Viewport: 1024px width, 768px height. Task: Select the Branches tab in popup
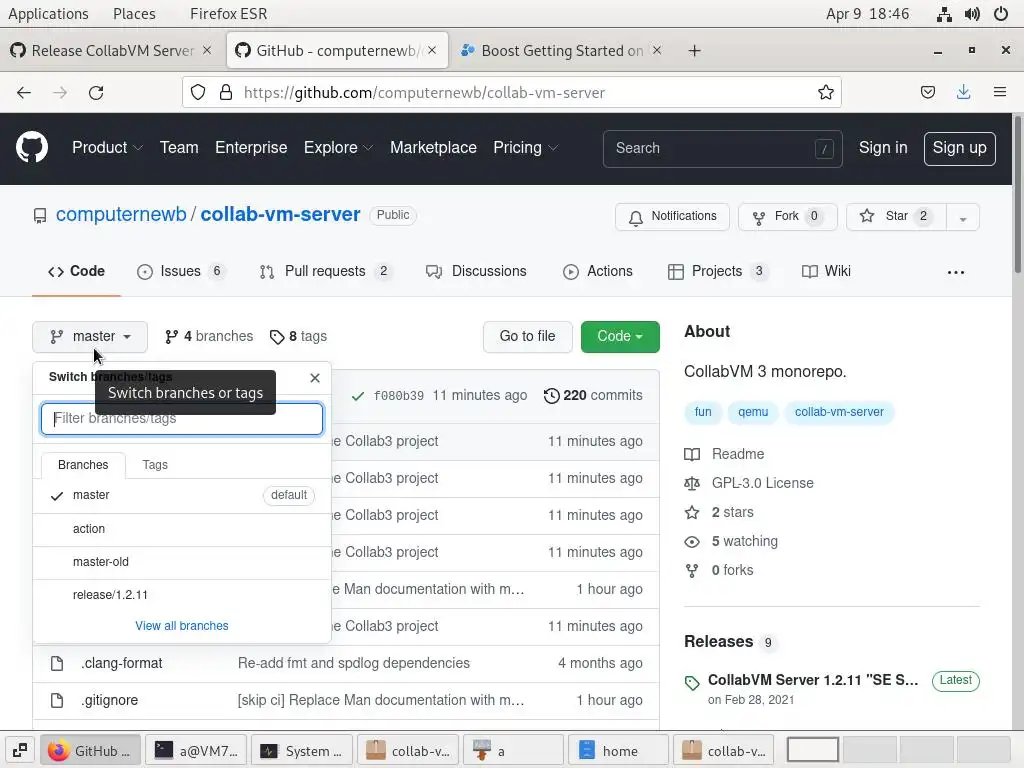83,465
